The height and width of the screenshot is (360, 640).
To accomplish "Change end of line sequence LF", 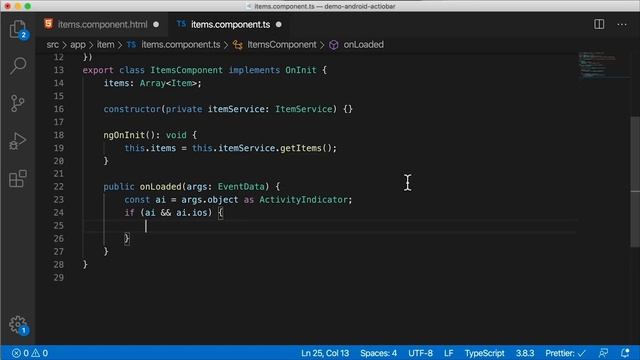I will tap(449, 353).
